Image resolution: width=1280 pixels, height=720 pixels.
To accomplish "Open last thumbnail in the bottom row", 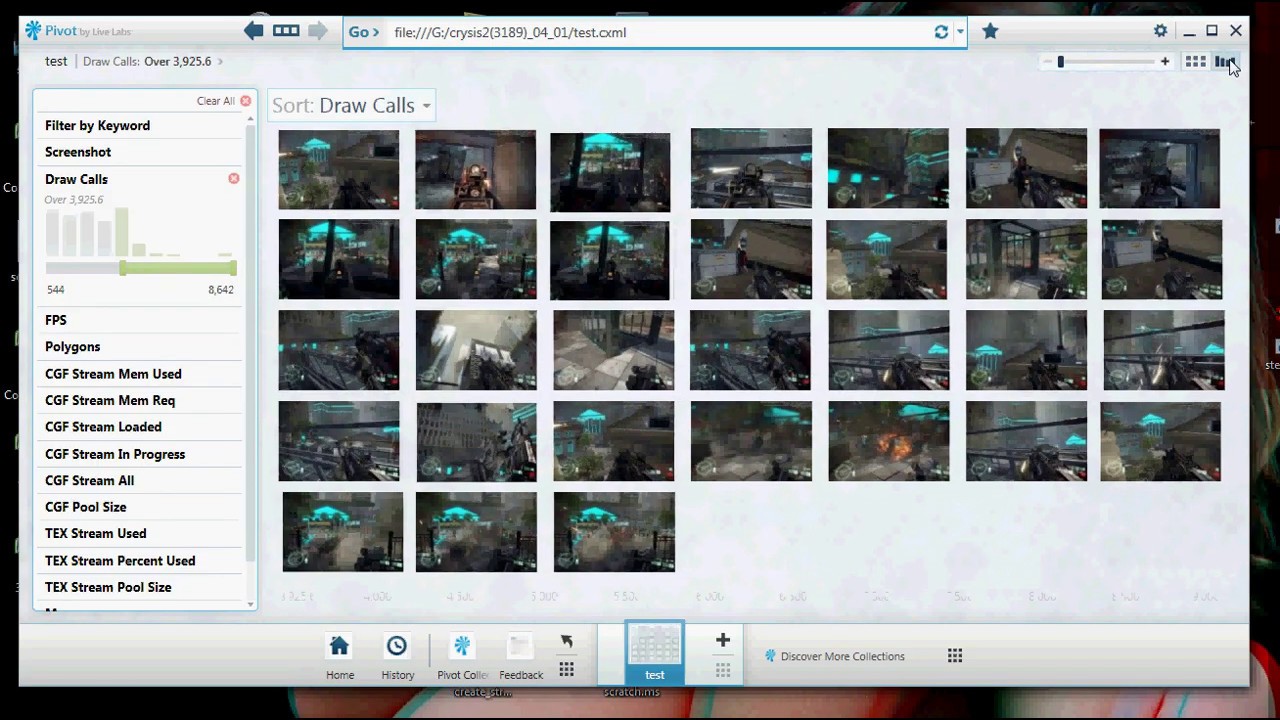I will click(x=614, y=532).
